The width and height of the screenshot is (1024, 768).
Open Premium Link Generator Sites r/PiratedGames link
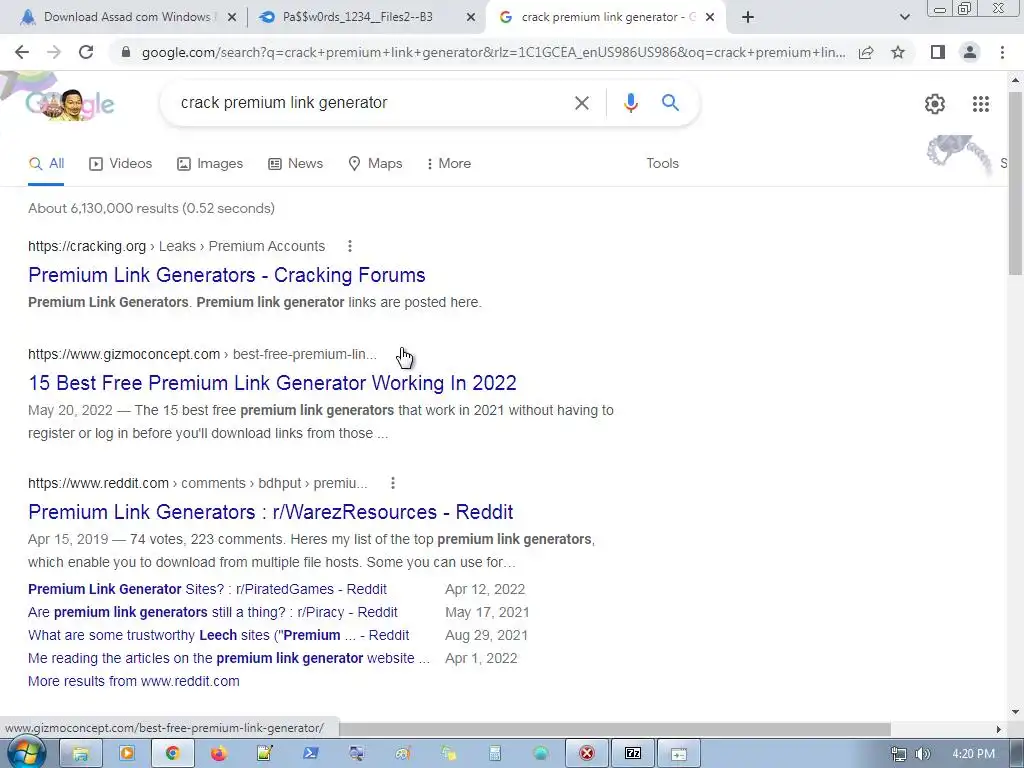[x=207, y=589]
